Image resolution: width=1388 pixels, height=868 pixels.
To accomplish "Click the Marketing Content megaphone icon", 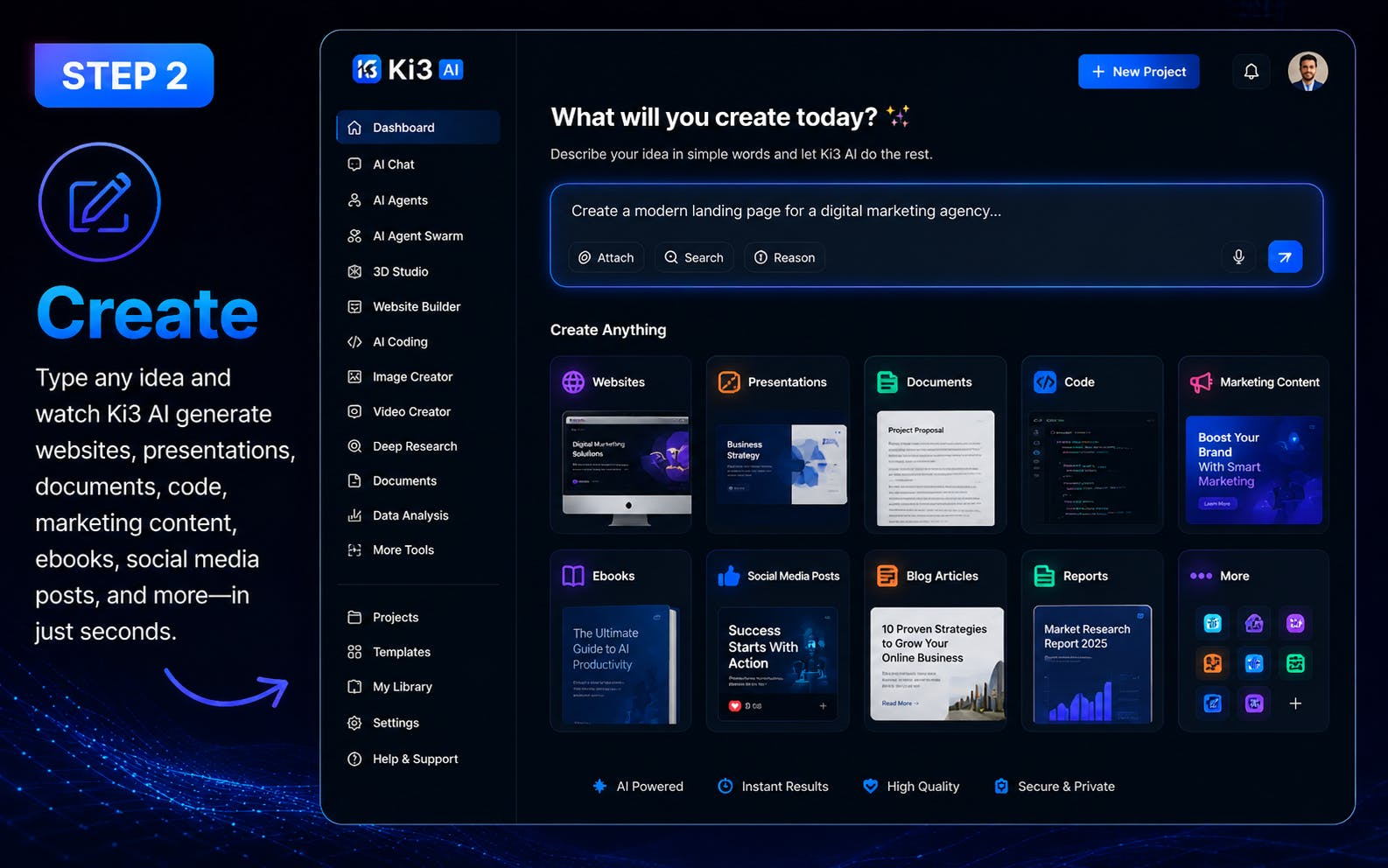I will tap(1201, 382).
